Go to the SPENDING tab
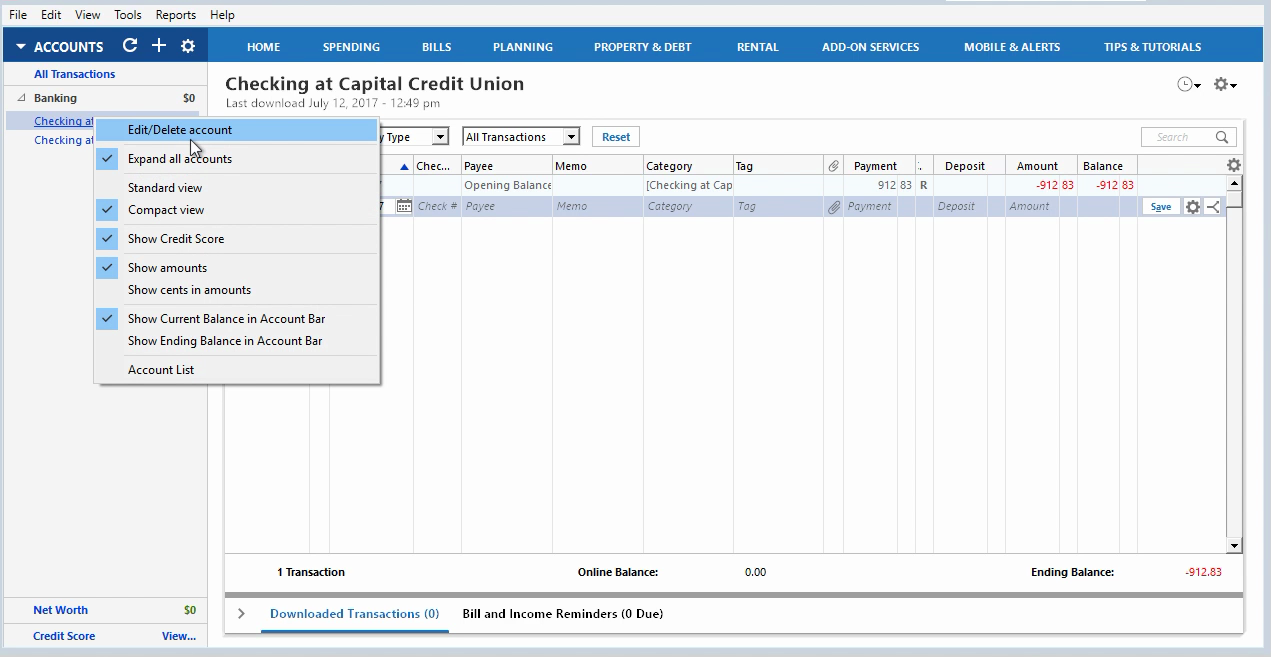Screen dimensions: 1271x657 click(351, 47)
